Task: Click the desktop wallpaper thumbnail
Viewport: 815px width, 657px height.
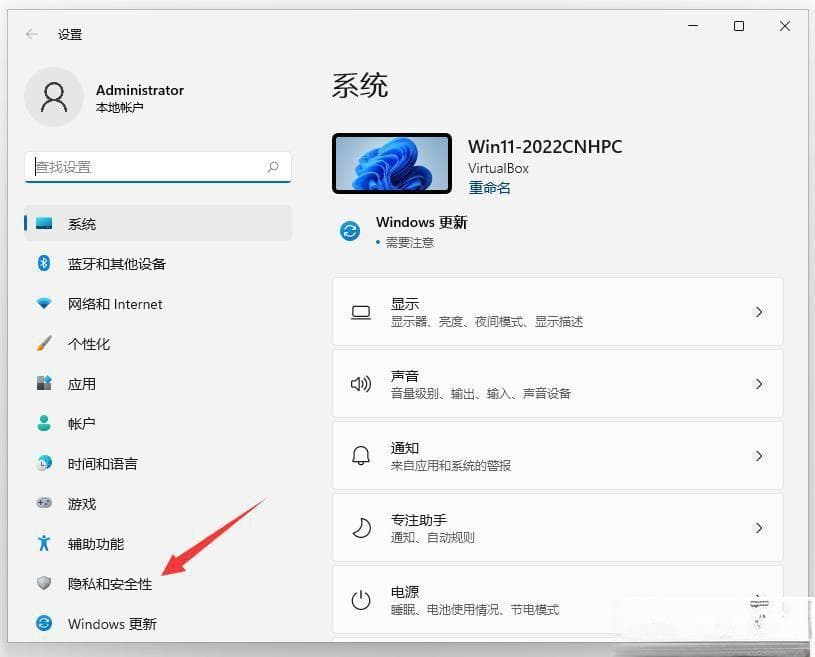Action: [392, 163]
